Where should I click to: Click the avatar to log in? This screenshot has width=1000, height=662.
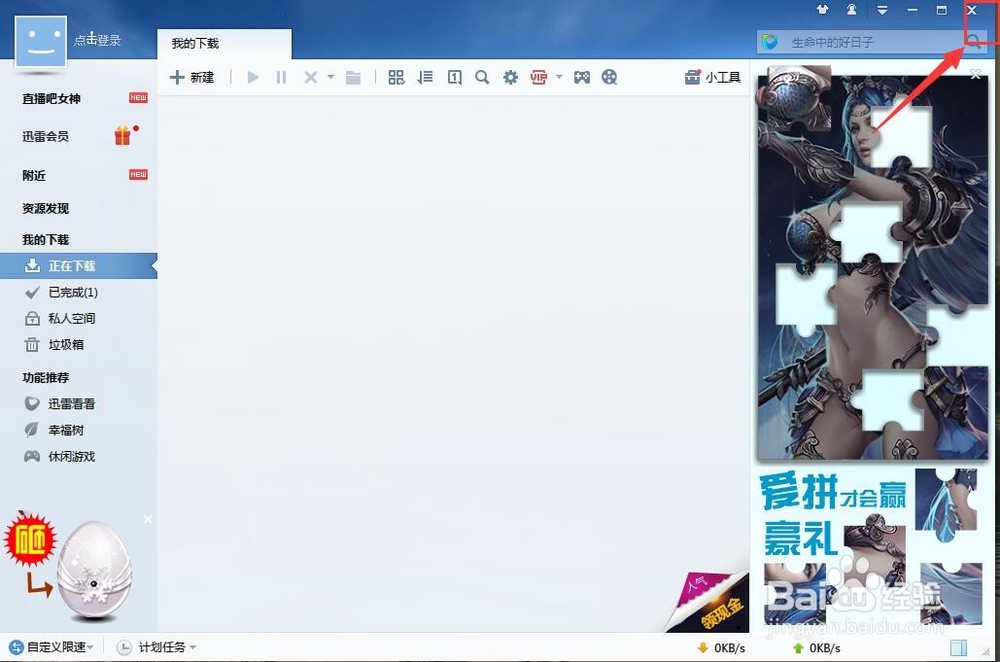click(41, 41)
